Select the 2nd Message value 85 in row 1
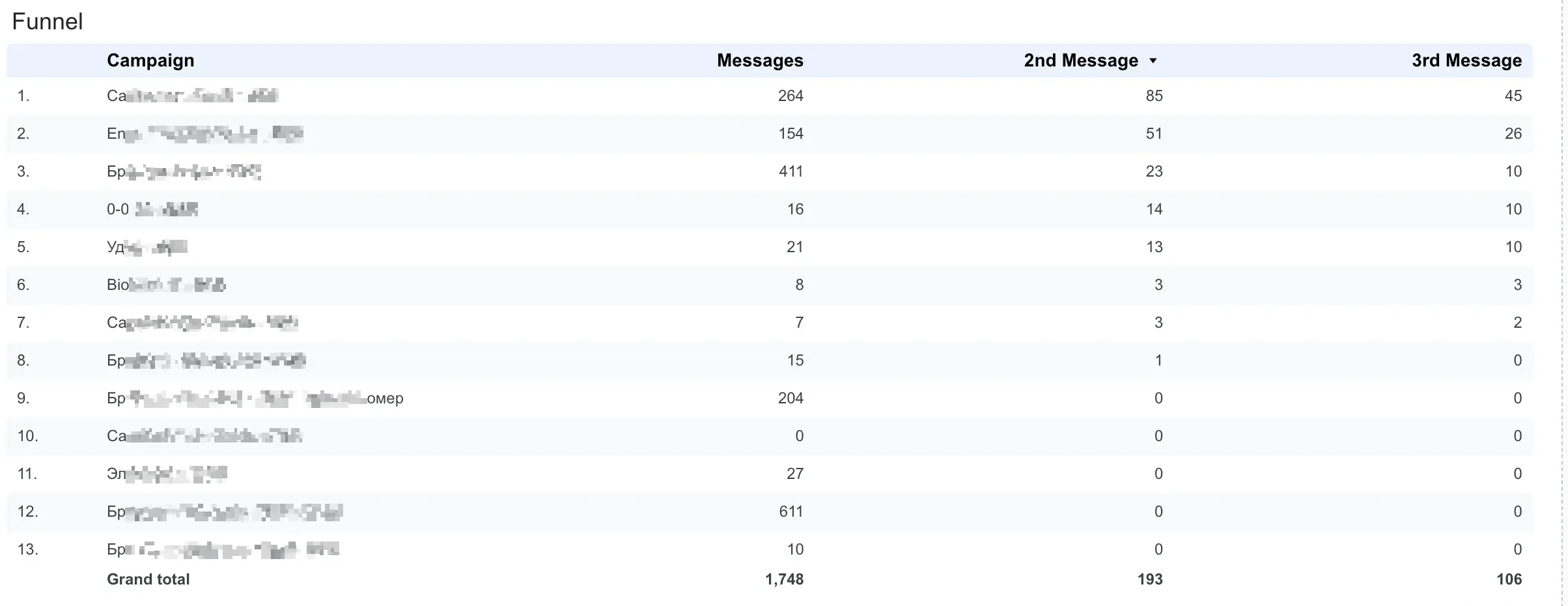1568x606 pixels. [1153, 96]
